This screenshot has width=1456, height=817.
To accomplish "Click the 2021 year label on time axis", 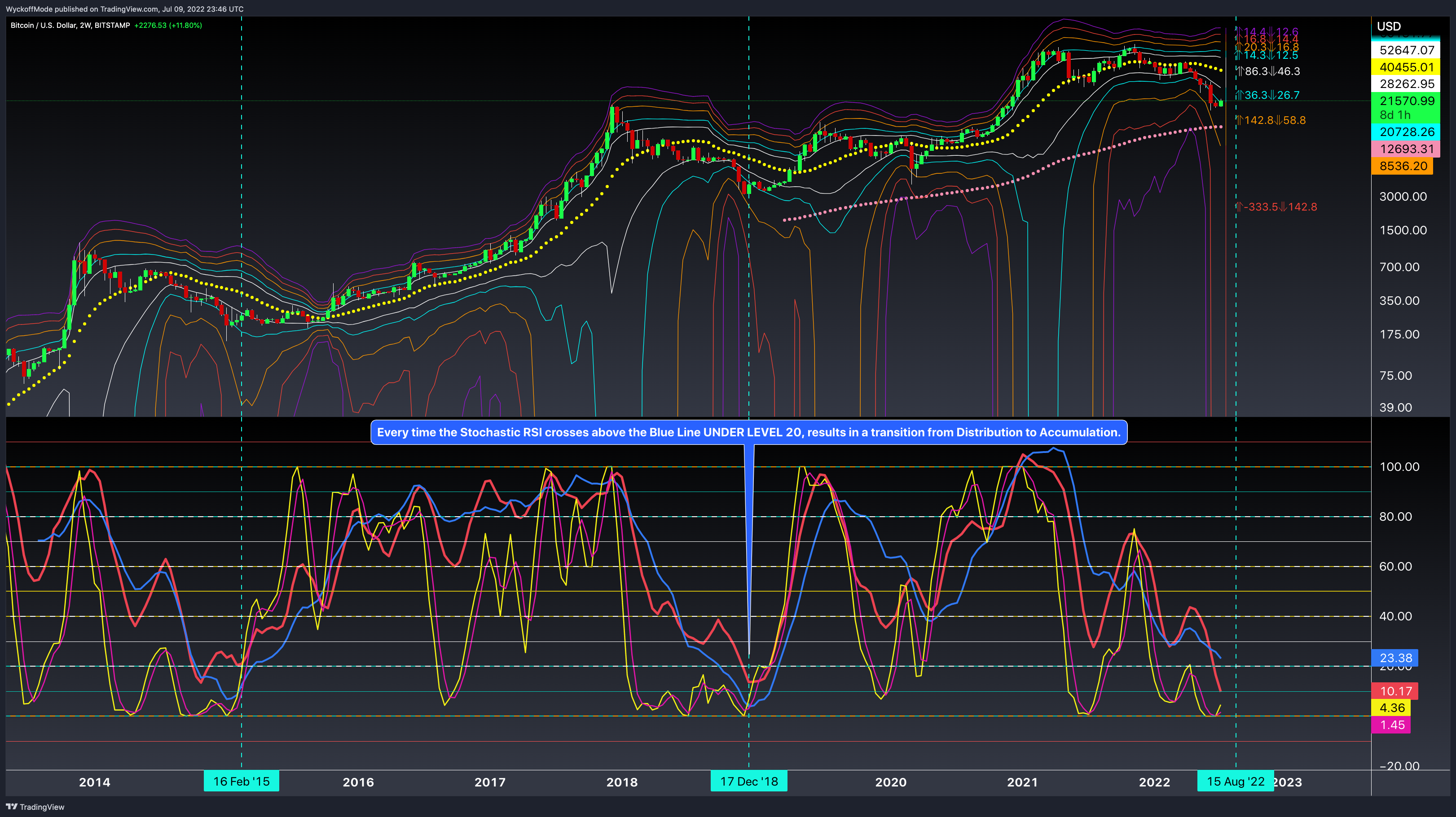I will click(x=1022, y=782).
